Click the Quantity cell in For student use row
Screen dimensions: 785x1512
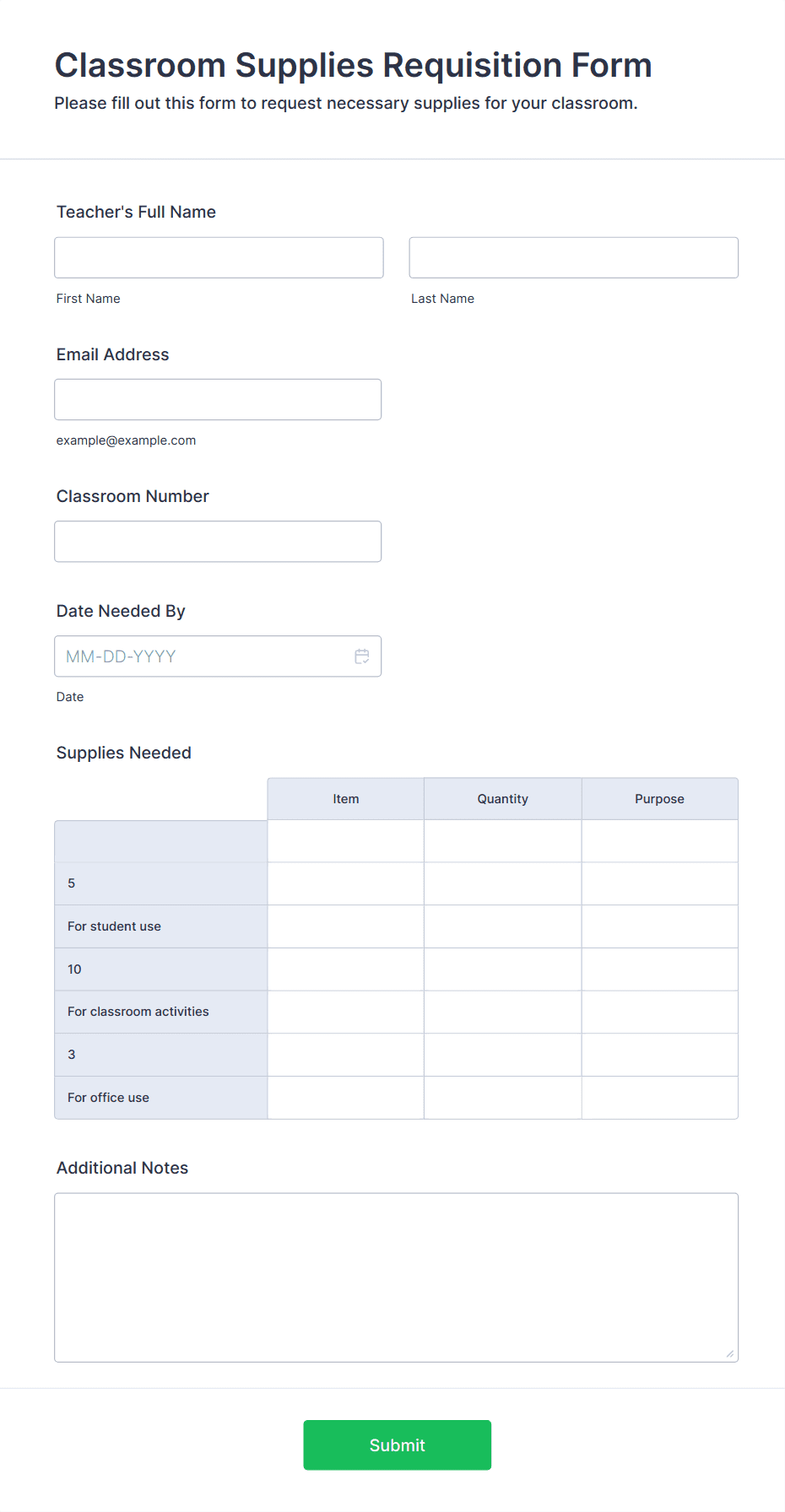[502, 926]
